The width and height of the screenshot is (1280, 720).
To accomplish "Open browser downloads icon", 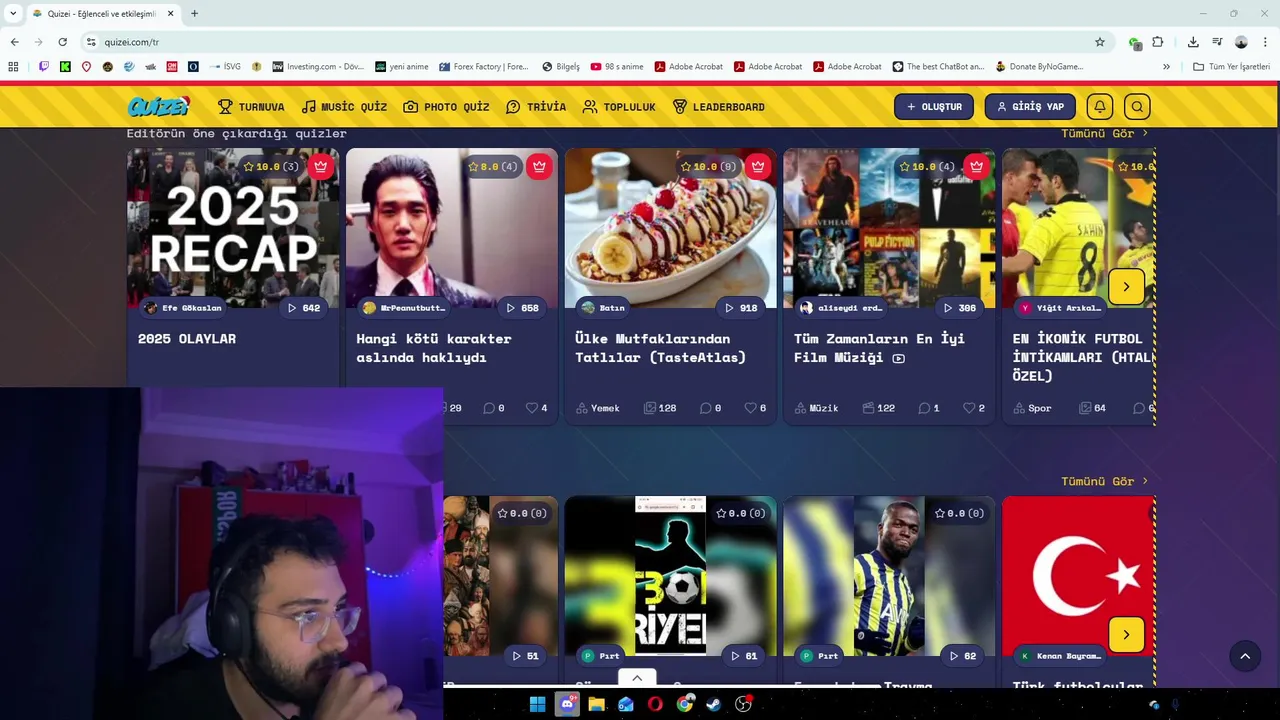I will [1193, 42].
